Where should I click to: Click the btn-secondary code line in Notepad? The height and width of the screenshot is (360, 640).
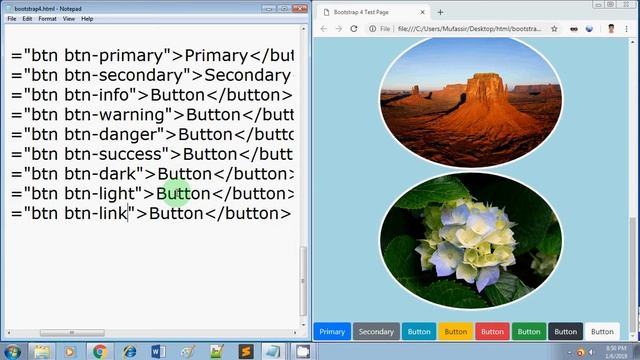(152, 75)
